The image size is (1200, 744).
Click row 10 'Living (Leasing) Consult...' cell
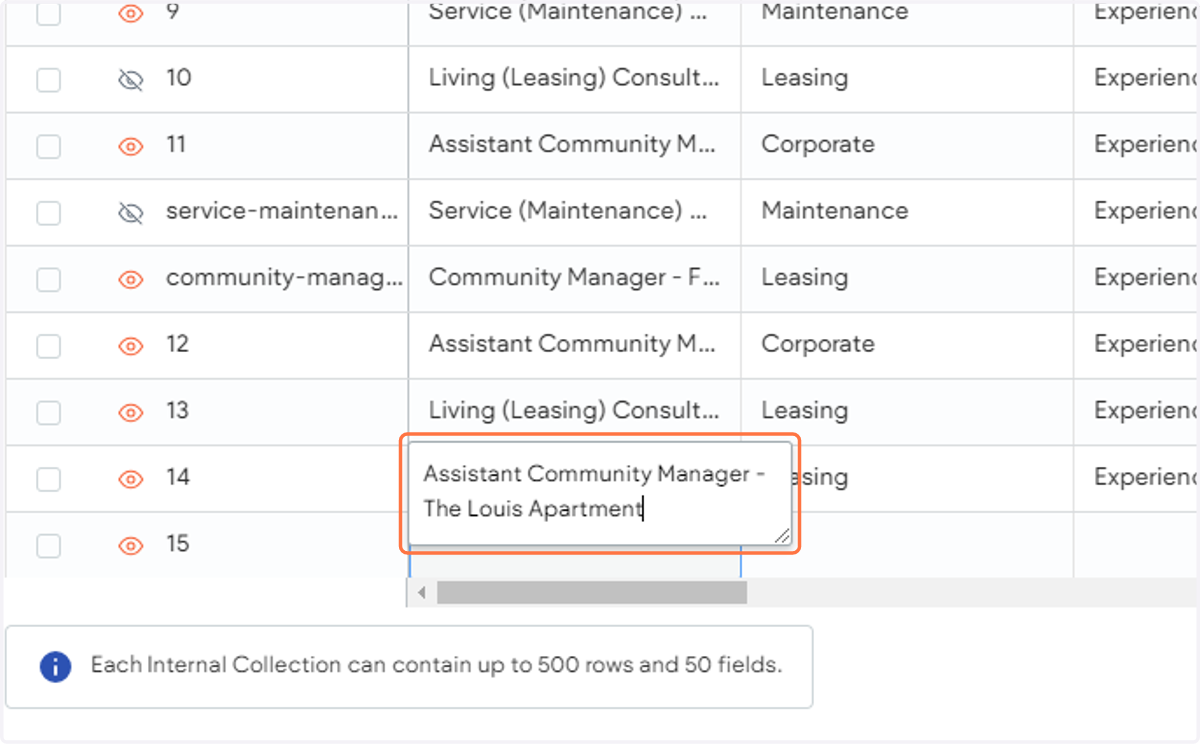[575, 79]
